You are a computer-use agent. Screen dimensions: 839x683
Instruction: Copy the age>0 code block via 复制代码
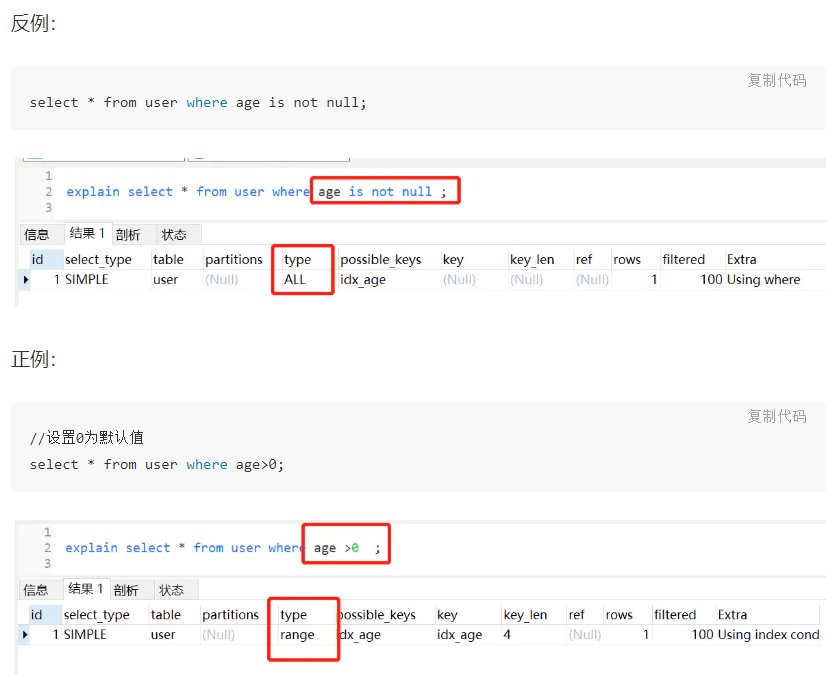776,416
